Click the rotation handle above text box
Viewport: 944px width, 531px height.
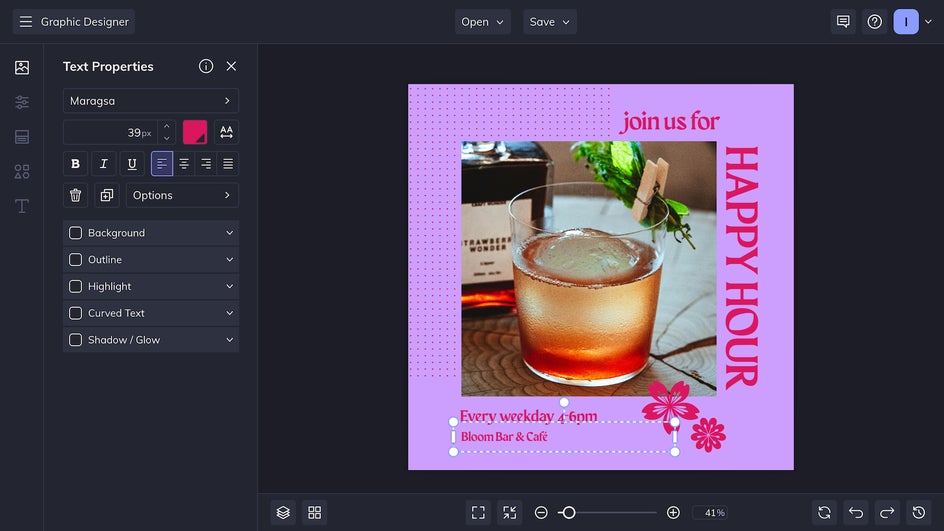tap(564, 402)
